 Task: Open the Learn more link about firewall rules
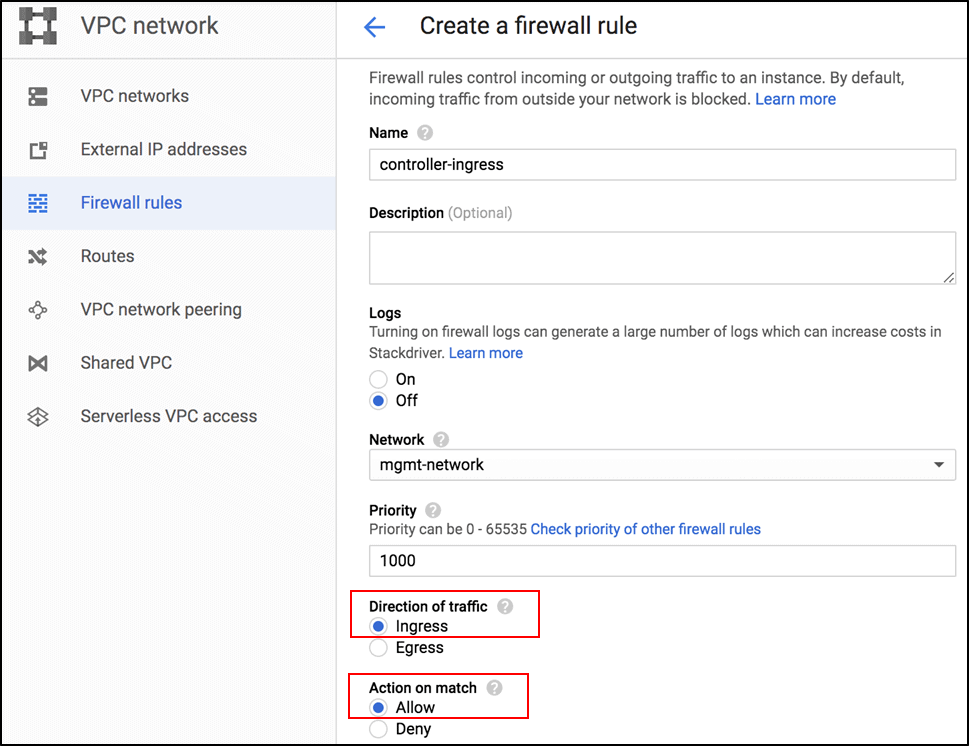pos(795,98)
